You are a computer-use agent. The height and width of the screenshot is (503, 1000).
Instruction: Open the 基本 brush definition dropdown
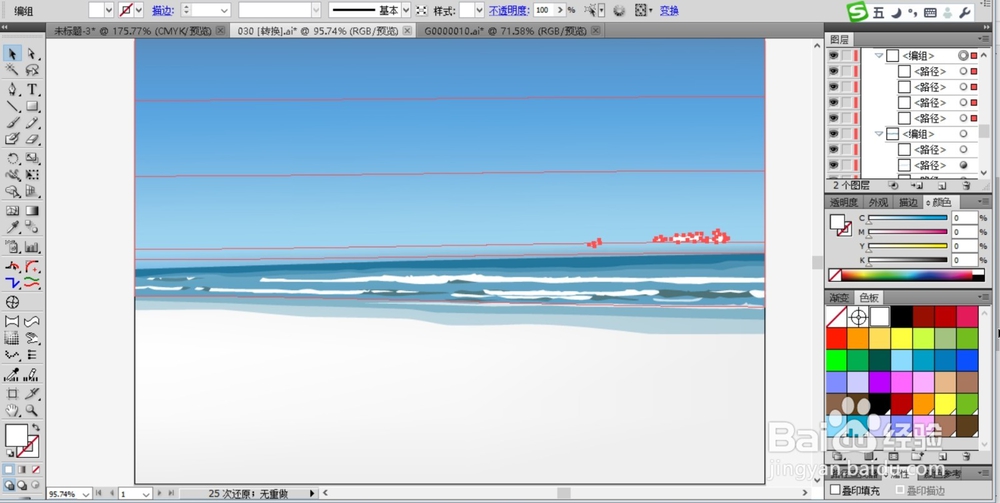(x=406, y=10)
